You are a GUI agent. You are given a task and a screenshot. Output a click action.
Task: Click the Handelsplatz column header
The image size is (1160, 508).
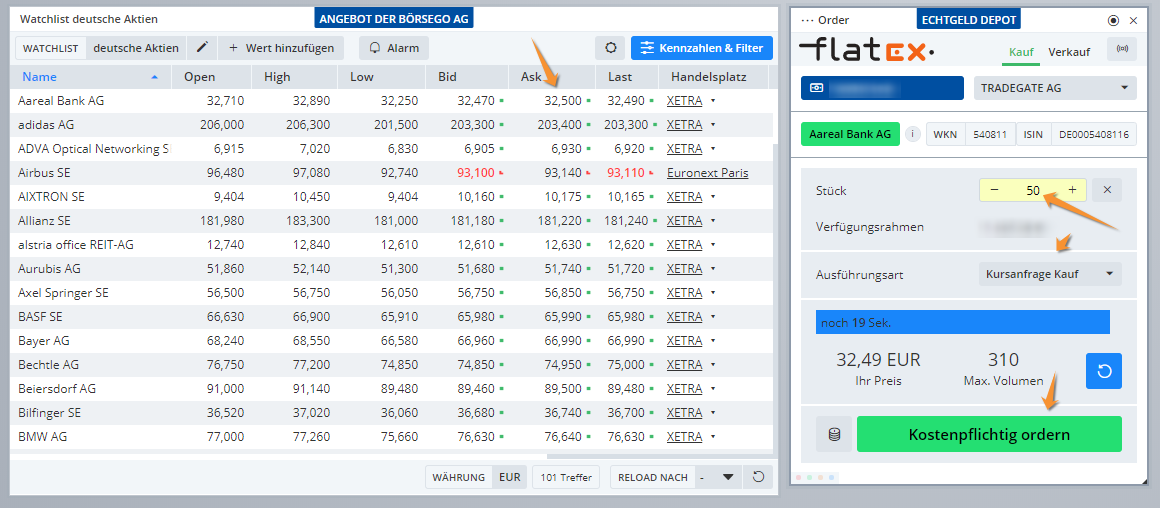[713, 77]
